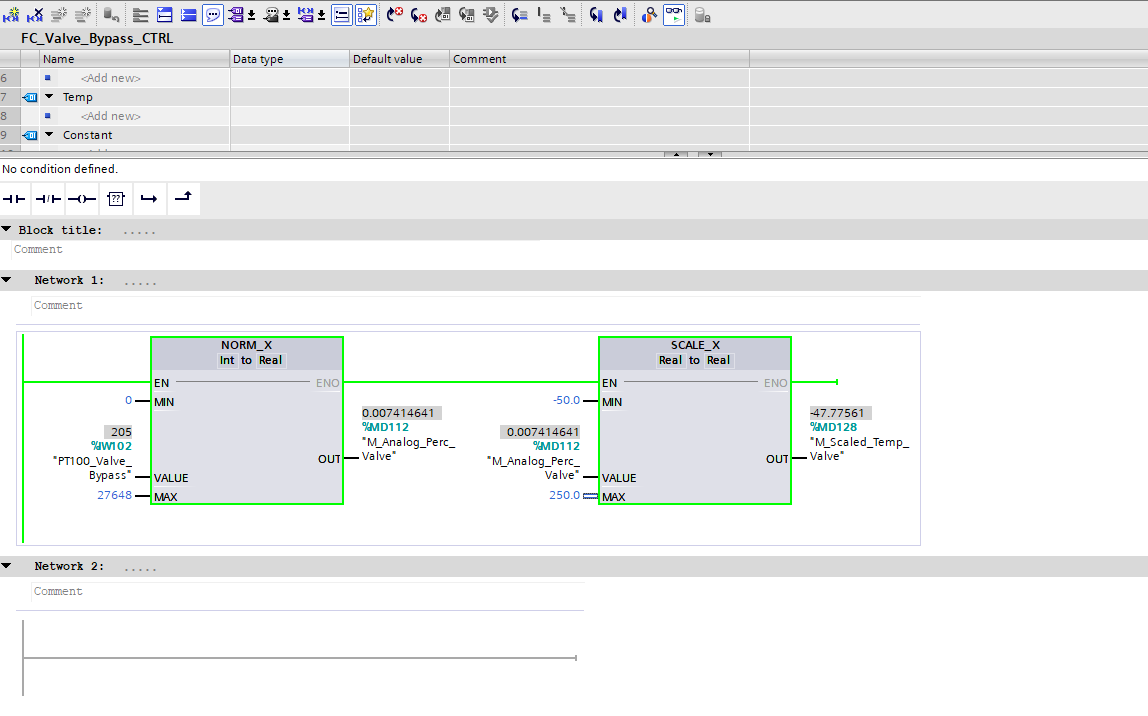Select the SCALE_X instruction box title

tap(695, 345)
